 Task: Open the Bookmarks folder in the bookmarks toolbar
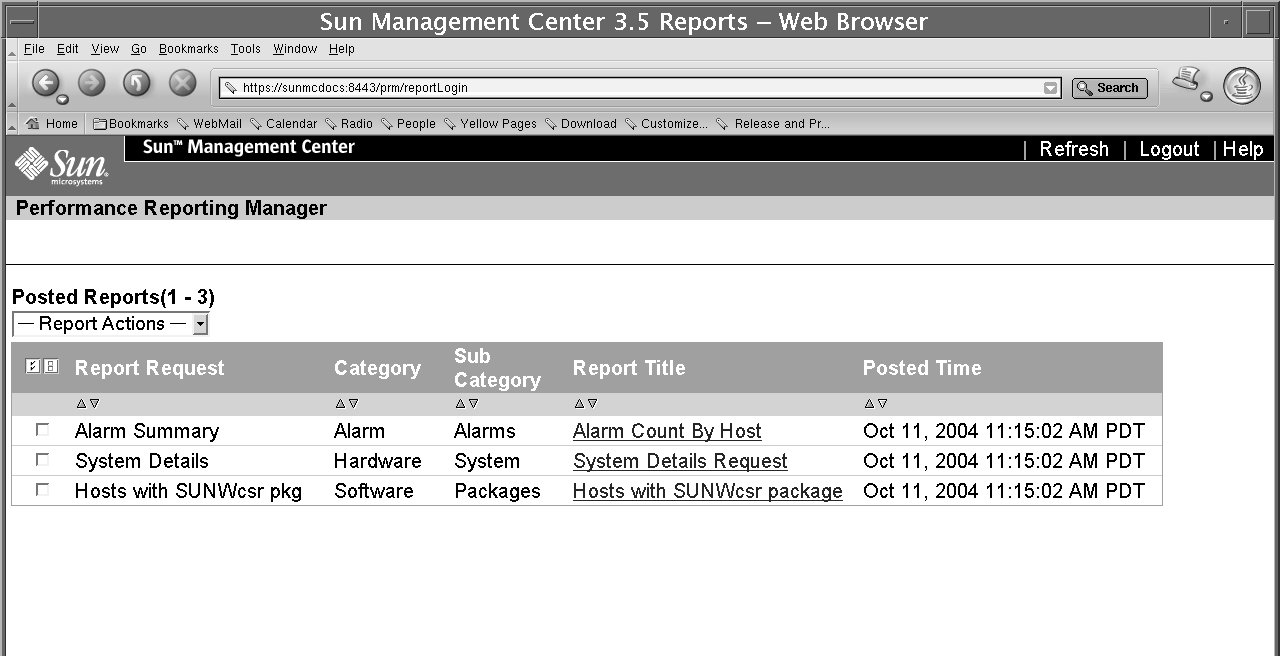tap(131, 124)
